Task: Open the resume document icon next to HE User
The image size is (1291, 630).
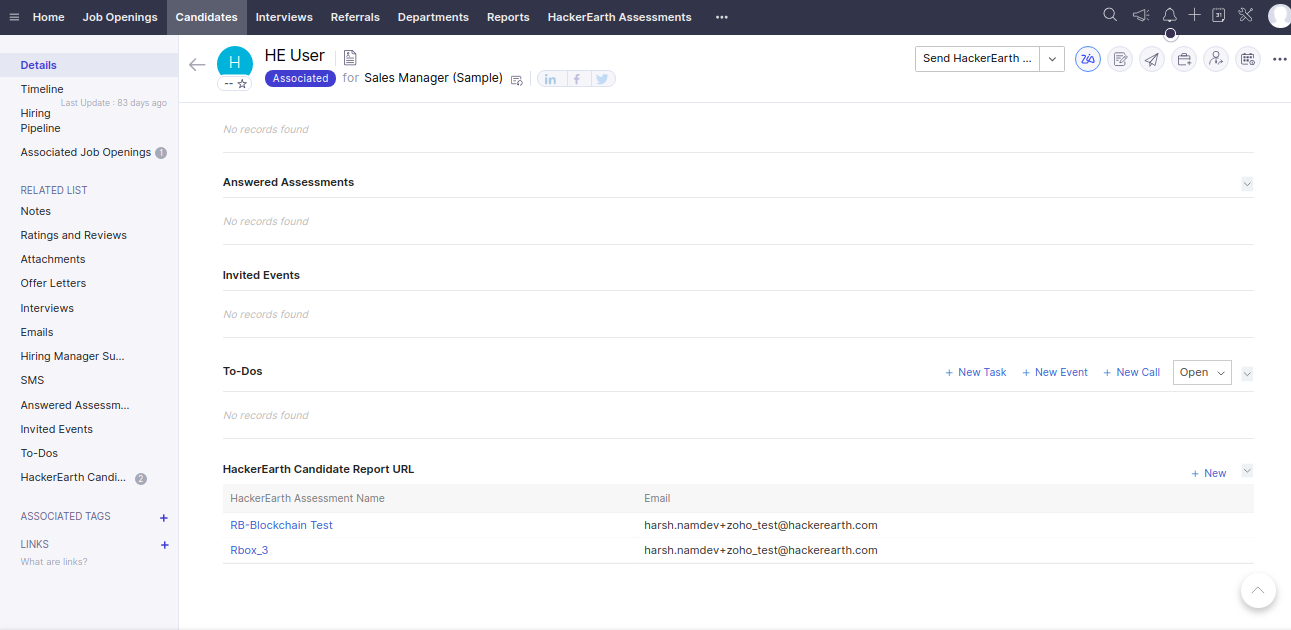Action: click(350, 57)
